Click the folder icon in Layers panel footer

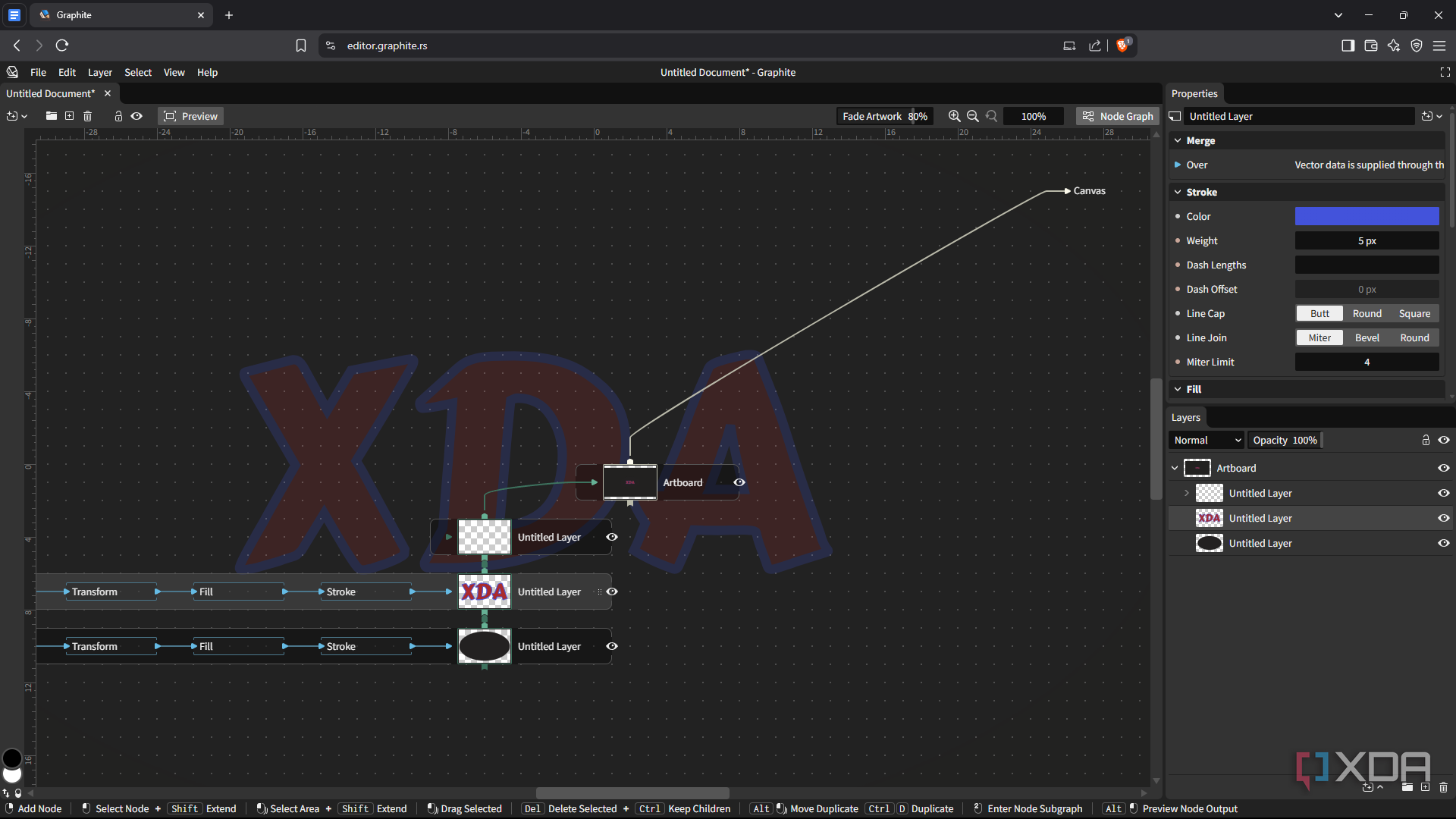tap(1407, 787)
